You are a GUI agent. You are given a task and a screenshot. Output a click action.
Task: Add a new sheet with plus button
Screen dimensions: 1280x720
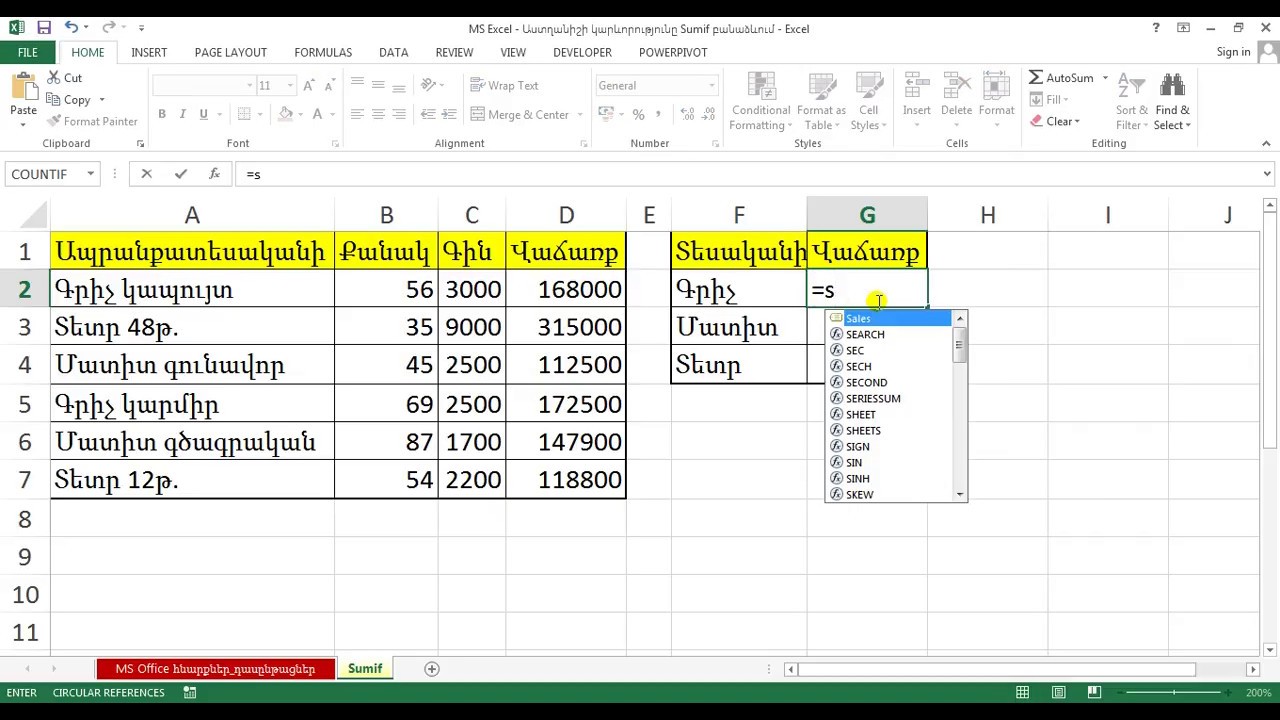[432, 669]
